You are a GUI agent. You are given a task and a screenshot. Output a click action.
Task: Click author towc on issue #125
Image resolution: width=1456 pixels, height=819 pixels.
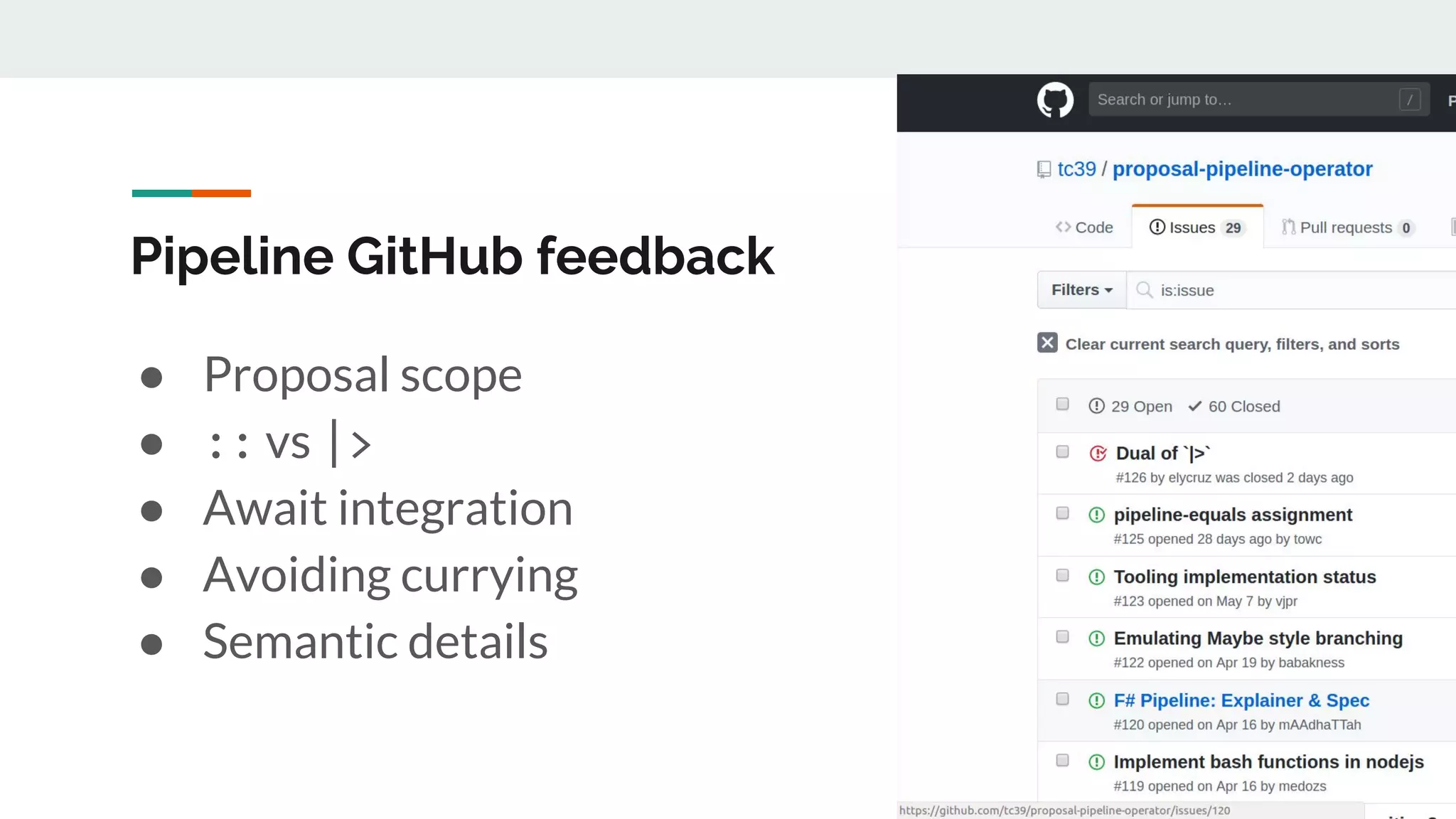[x=1307, y=539]
